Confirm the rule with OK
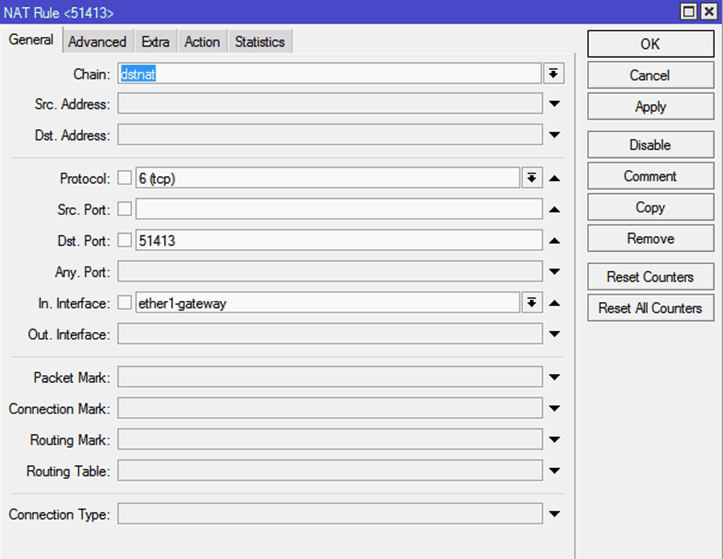 [x=651, y=44]
